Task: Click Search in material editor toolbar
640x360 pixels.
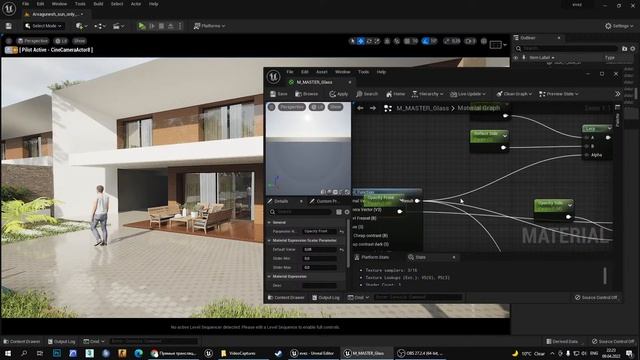Action: tap(367, 94)
